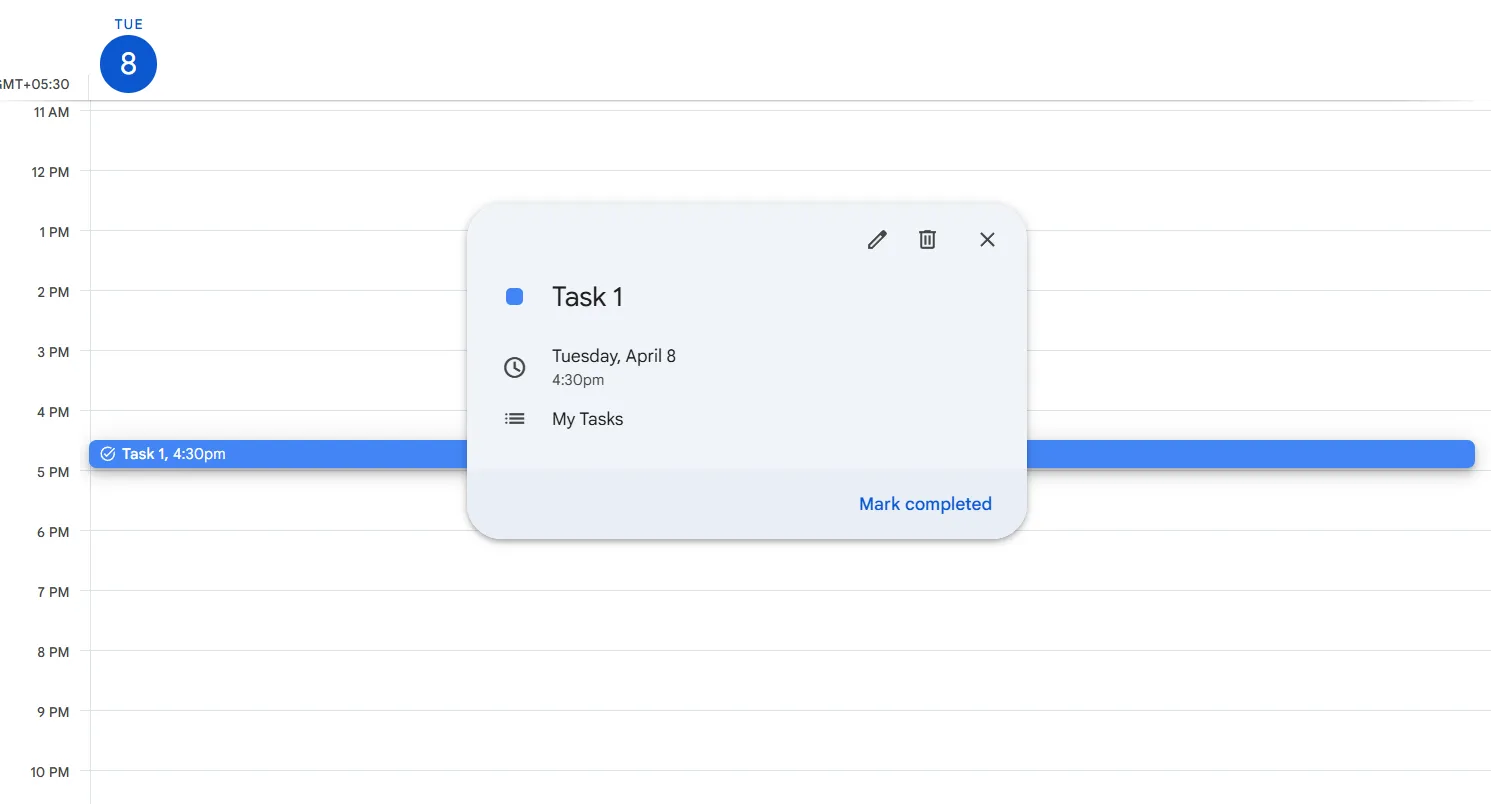Click the 8 PM time label

tap(54, 652)
